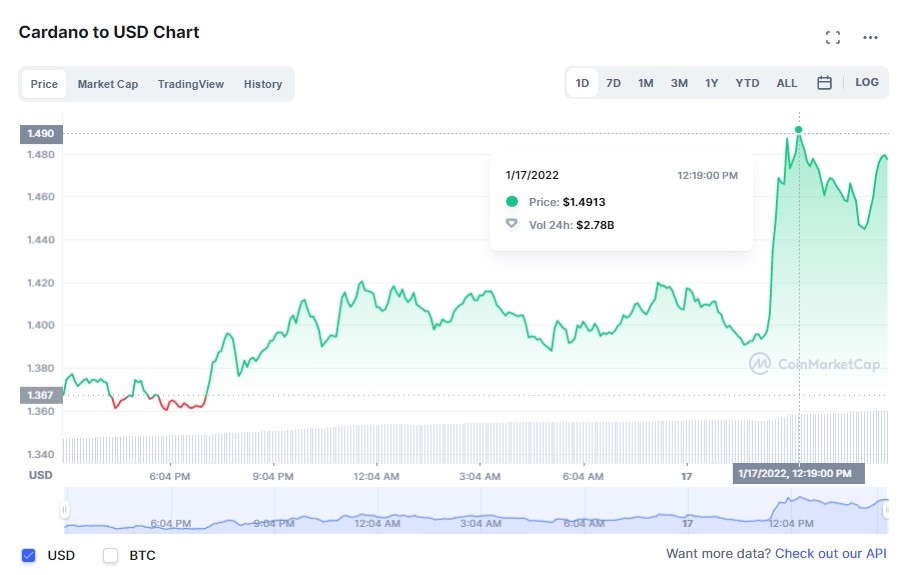Enable the USD currency checkbox
The width and height of the screenshot is (902, 575).
click(29, 555)
